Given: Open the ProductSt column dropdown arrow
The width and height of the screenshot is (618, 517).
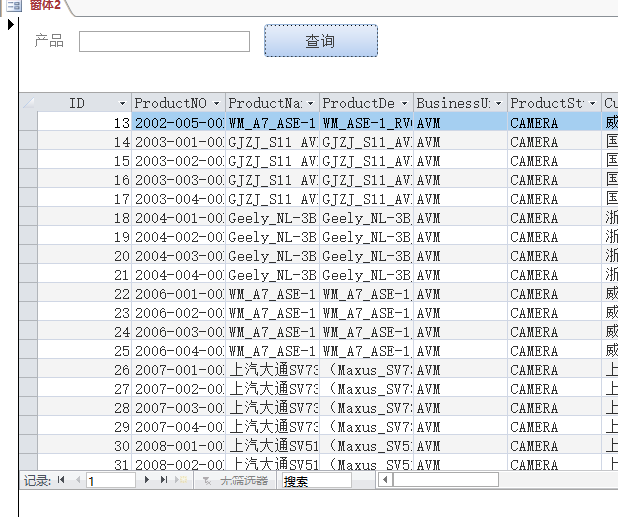Looking at the screenshot, I should click(592, 103).
